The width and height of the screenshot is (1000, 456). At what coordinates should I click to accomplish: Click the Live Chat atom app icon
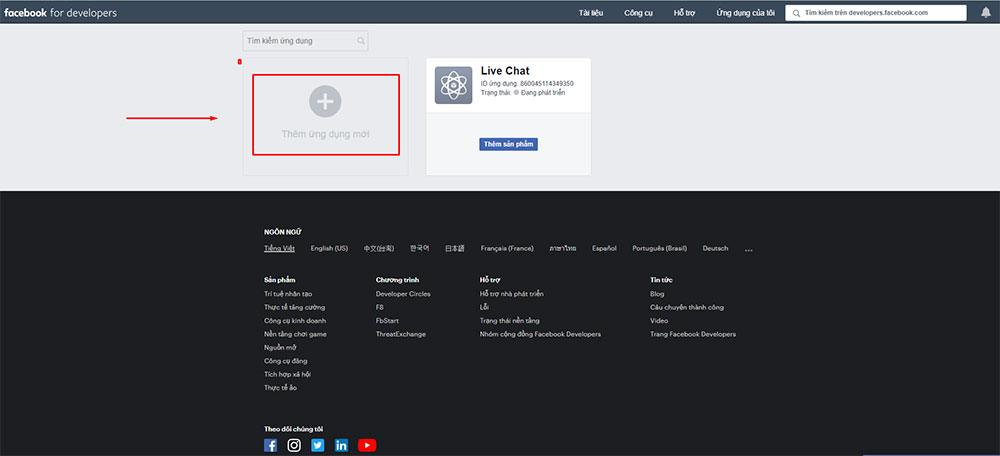point(453,85)
